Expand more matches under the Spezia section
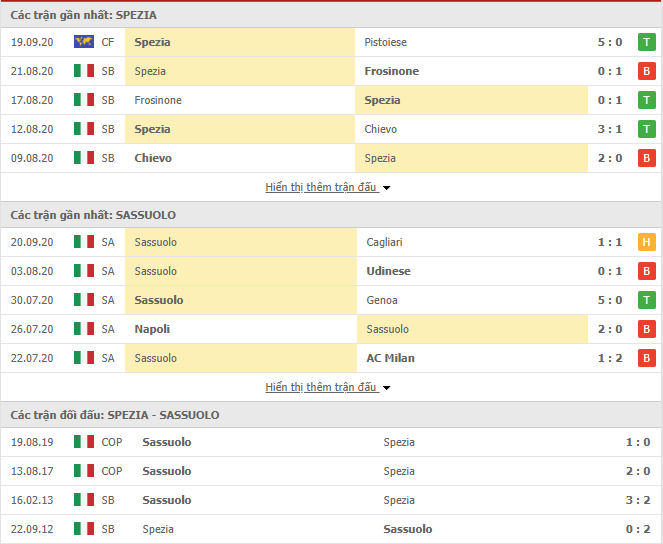 coord(321,187)
